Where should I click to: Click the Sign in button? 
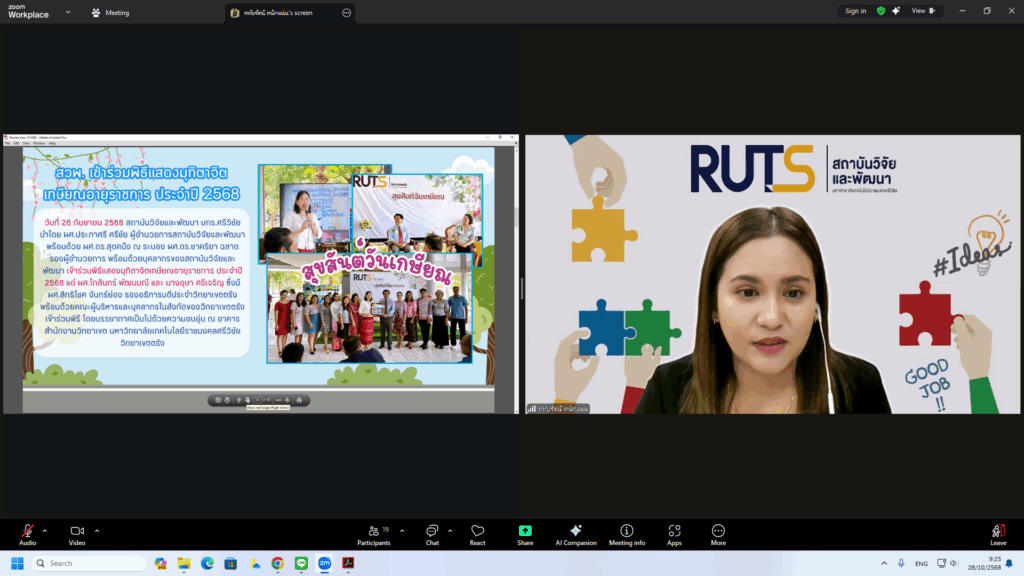855,11
